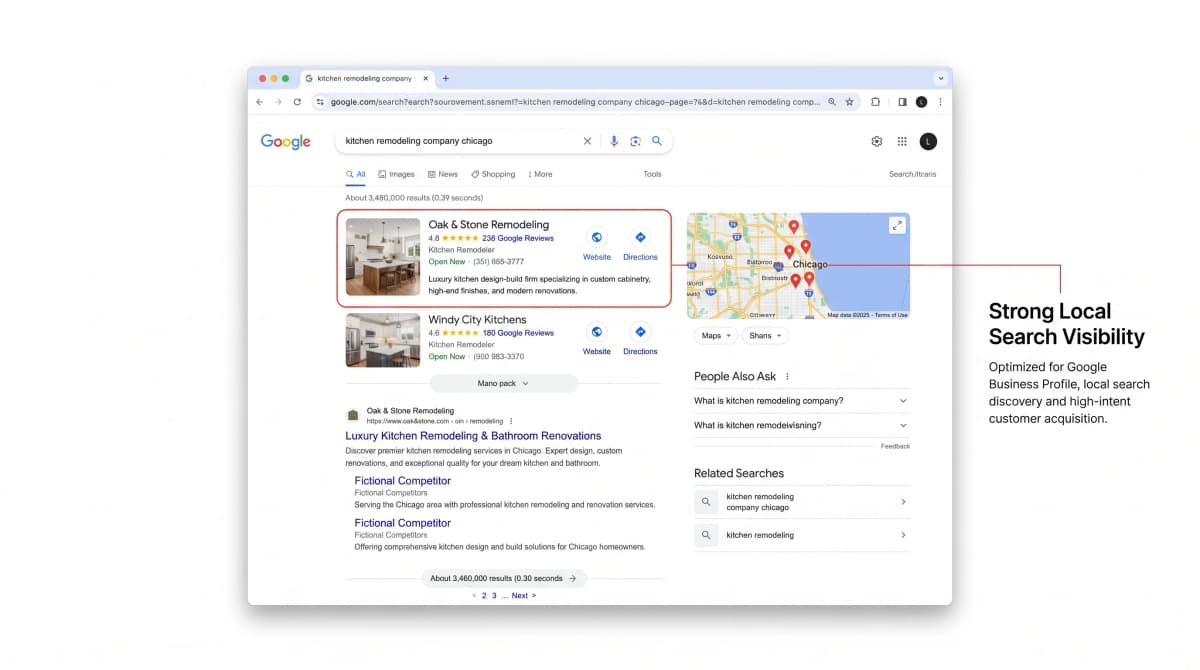Open Google apps grid icon
Image resolution: width=1200 pixels, height=670 pixels.
point(902,142)
